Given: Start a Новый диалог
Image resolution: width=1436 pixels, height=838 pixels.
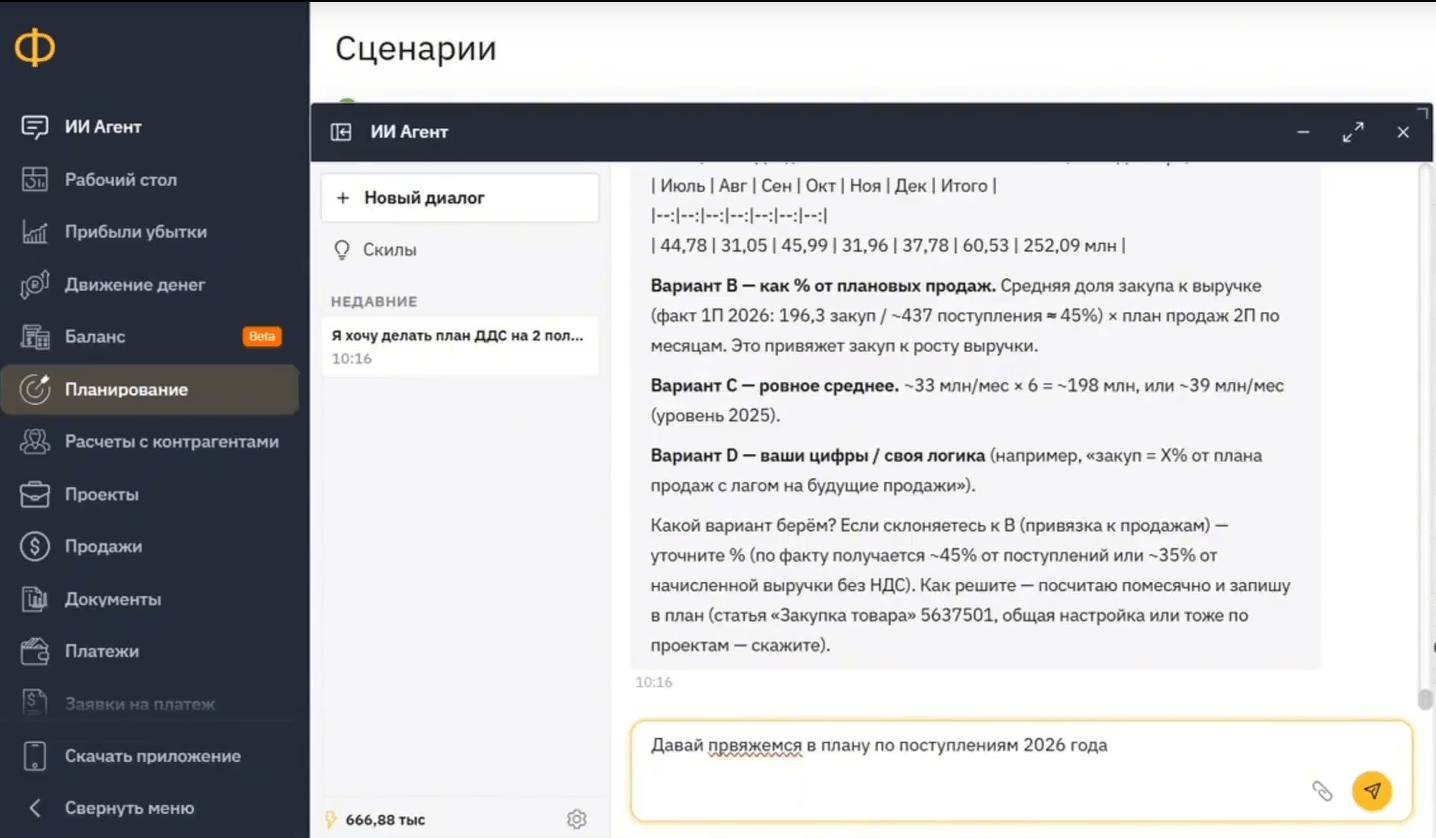Looking at the screenshot, I should tap(460, 198).
